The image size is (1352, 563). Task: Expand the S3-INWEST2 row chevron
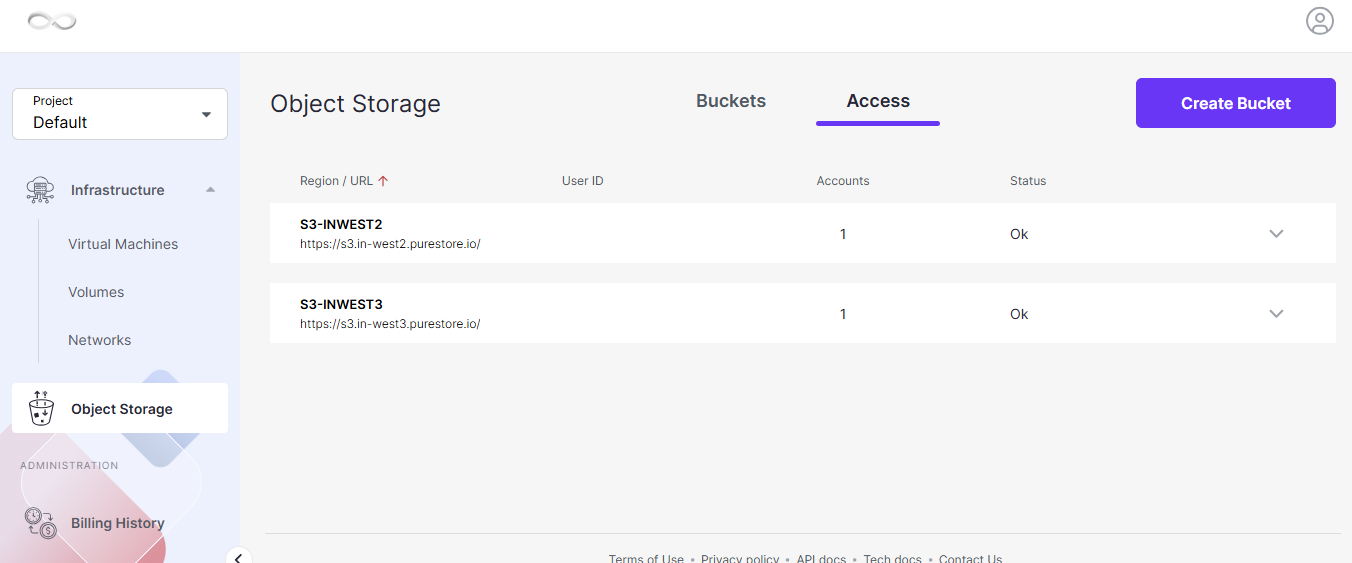coord(1276,233)
